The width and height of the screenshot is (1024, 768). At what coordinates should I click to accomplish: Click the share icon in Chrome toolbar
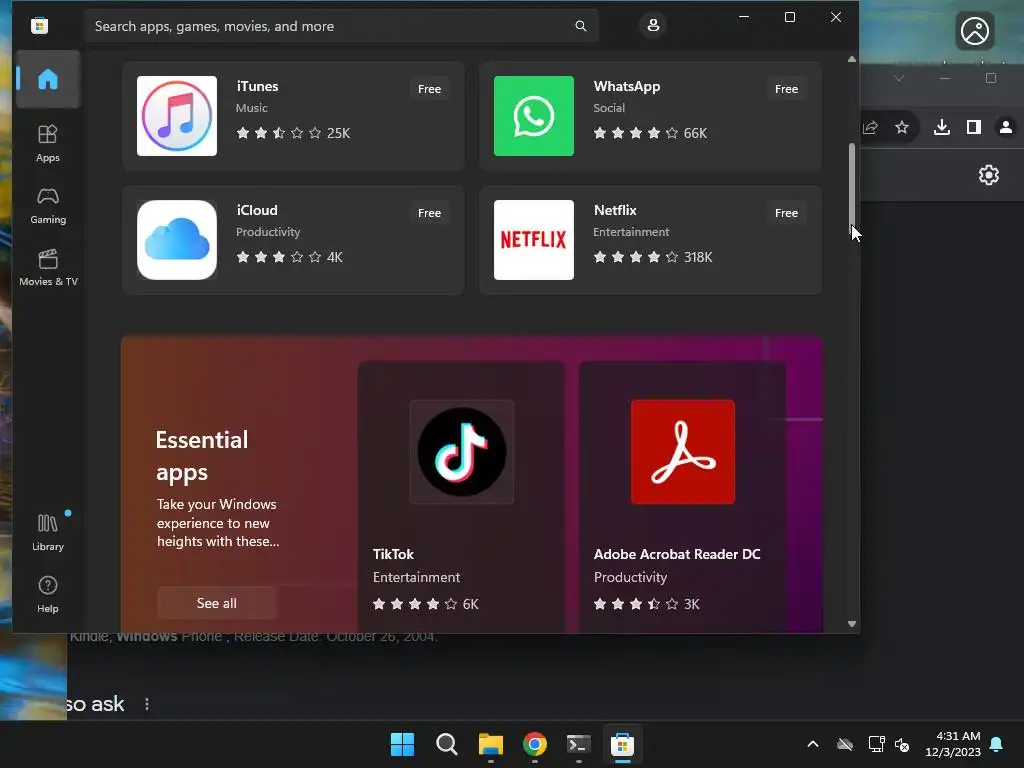coord(871,127)
